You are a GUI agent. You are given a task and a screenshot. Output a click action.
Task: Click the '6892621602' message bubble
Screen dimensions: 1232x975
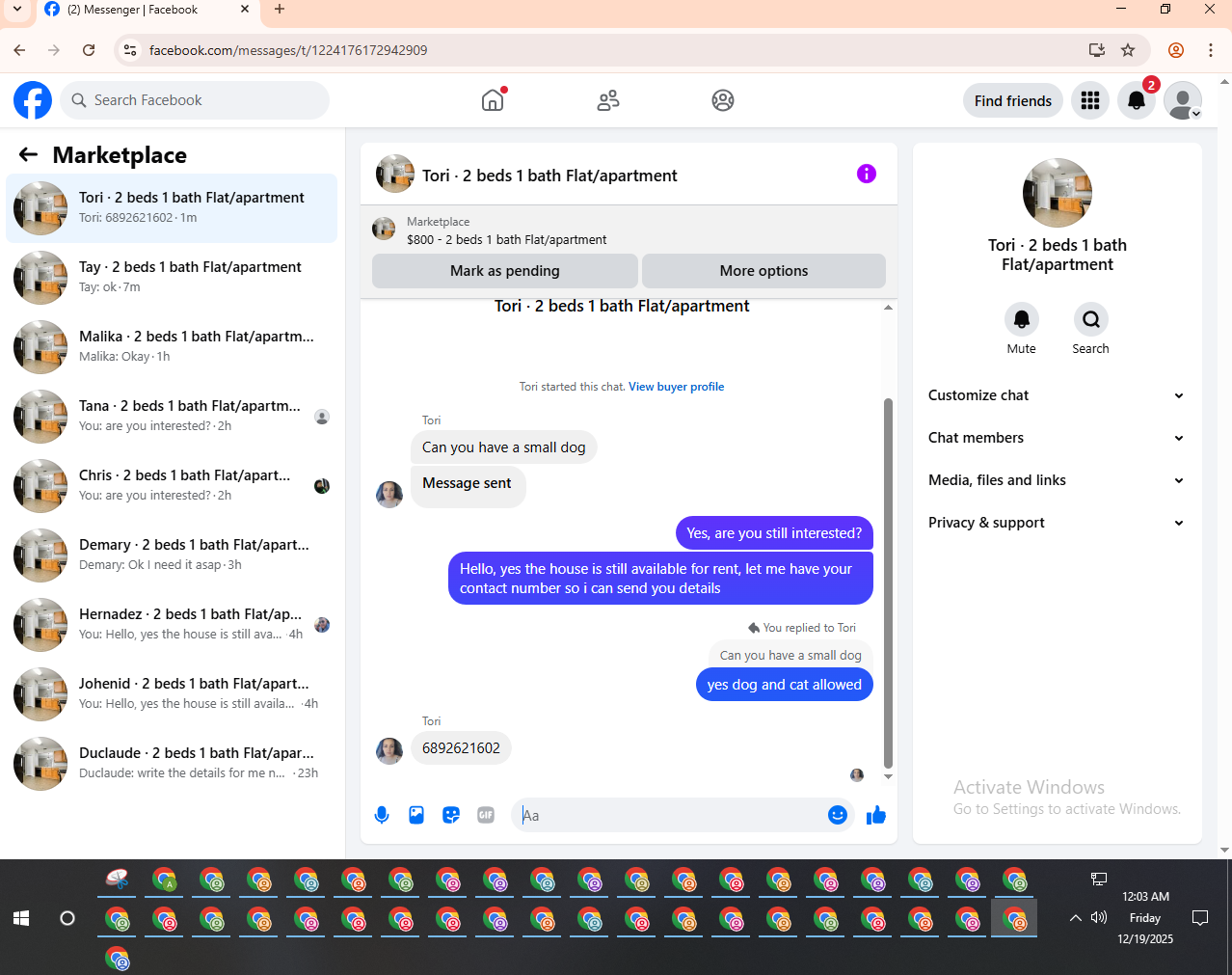[461, 748]
